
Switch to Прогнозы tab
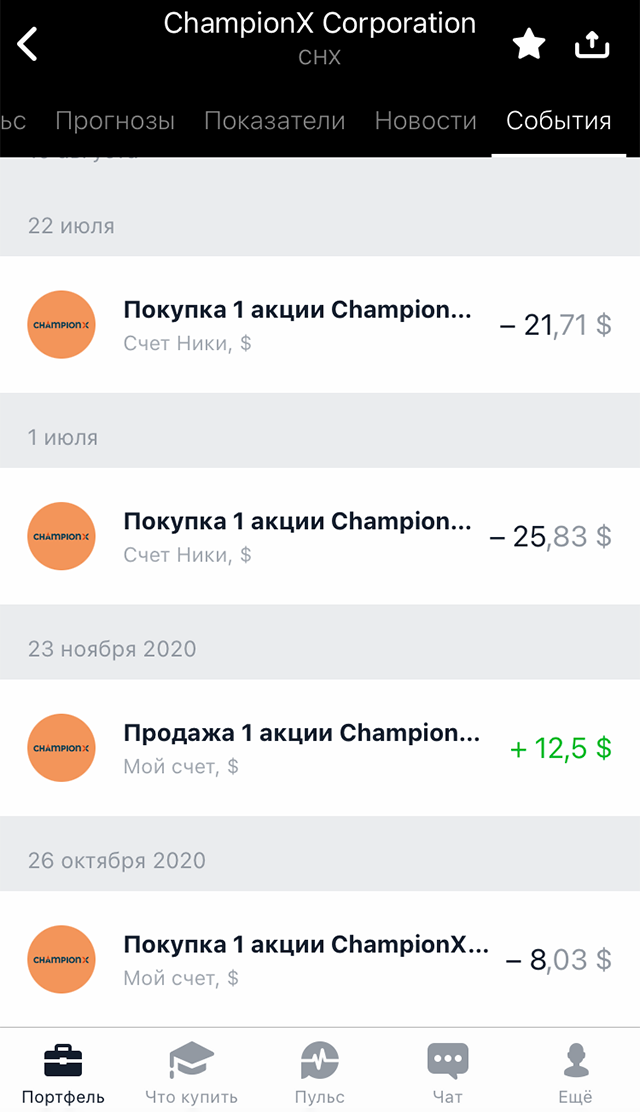(x=115, y=121)
